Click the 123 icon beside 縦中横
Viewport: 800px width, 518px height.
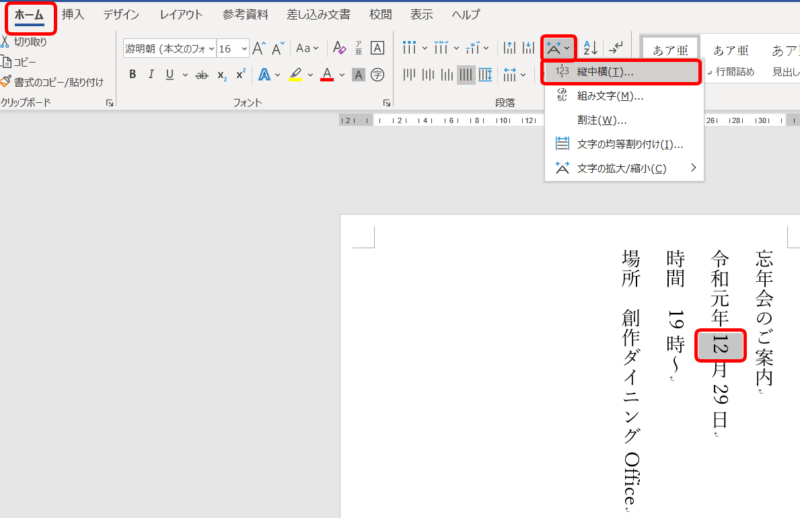[x=562, y=71]
